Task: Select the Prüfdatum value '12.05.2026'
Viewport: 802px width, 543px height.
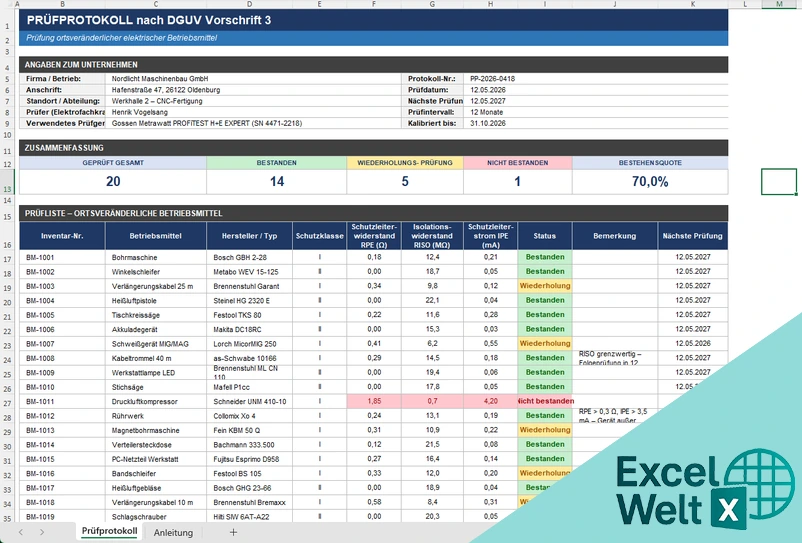Action: 596,90
